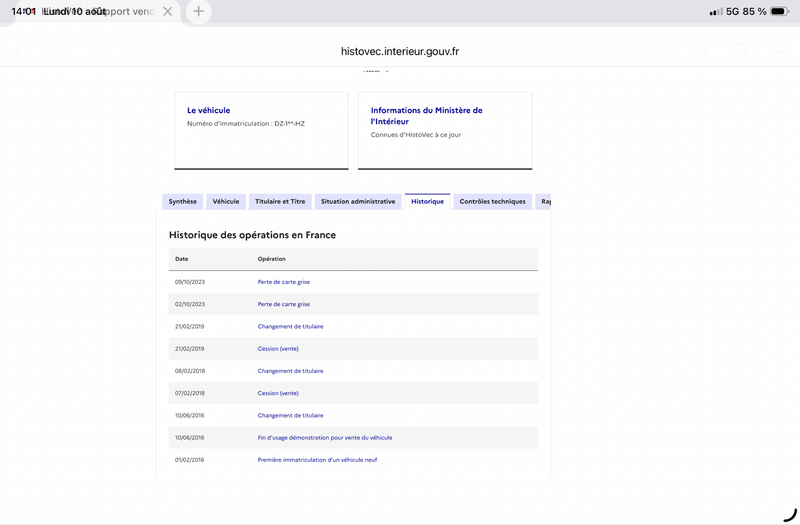The image size is (800, 525).
Task: Click Perte de carte grise dated 02/10/2023
Action: (284, 304)
